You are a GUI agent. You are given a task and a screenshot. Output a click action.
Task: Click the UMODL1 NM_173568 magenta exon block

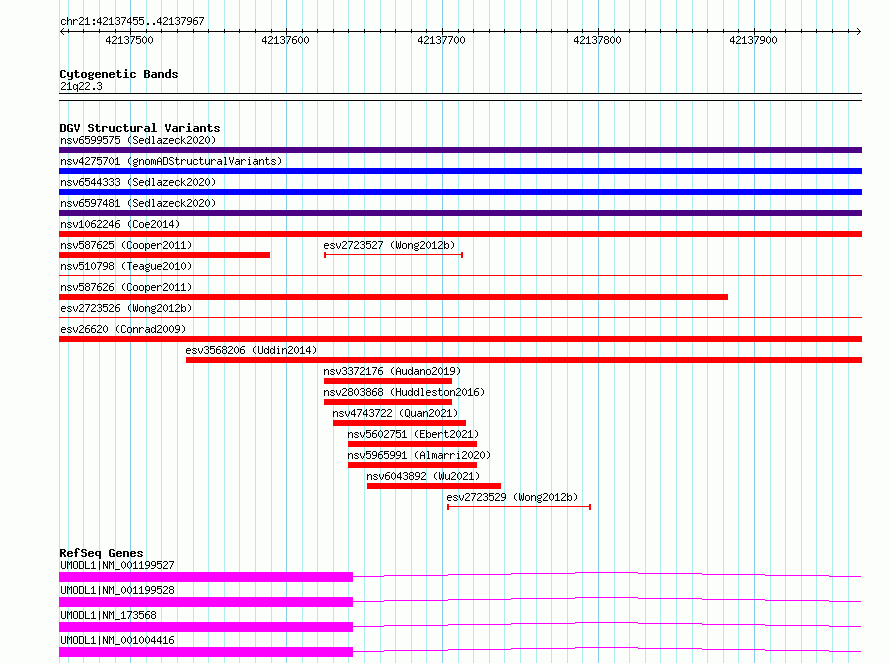point(206,627)
